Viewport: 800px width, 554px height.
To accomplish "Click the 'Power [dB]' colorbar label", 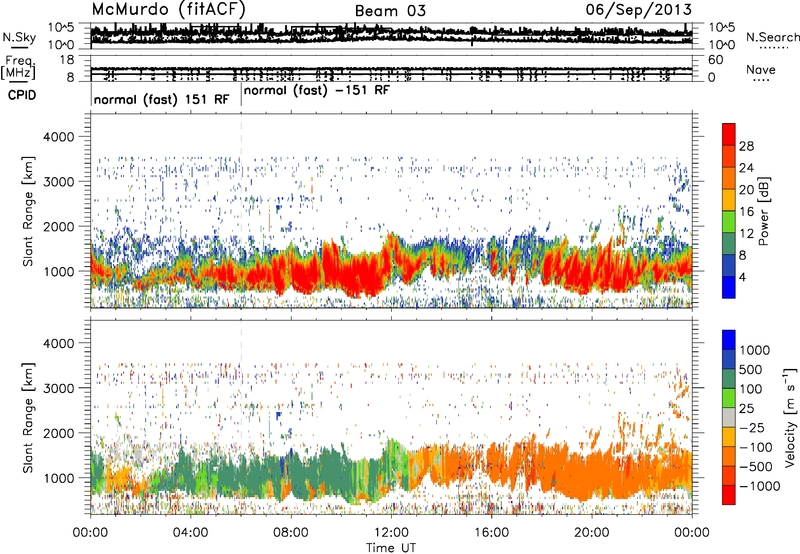I will click(764, 211).
